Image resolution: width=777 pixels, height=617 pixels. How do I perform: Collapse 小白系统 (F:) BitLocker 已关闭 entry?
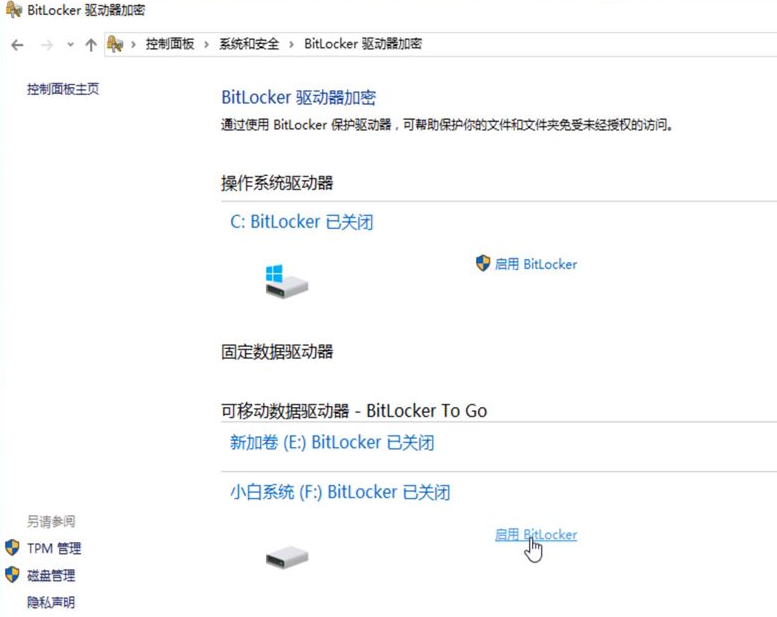pyautogui.click(x=340, y=492)
